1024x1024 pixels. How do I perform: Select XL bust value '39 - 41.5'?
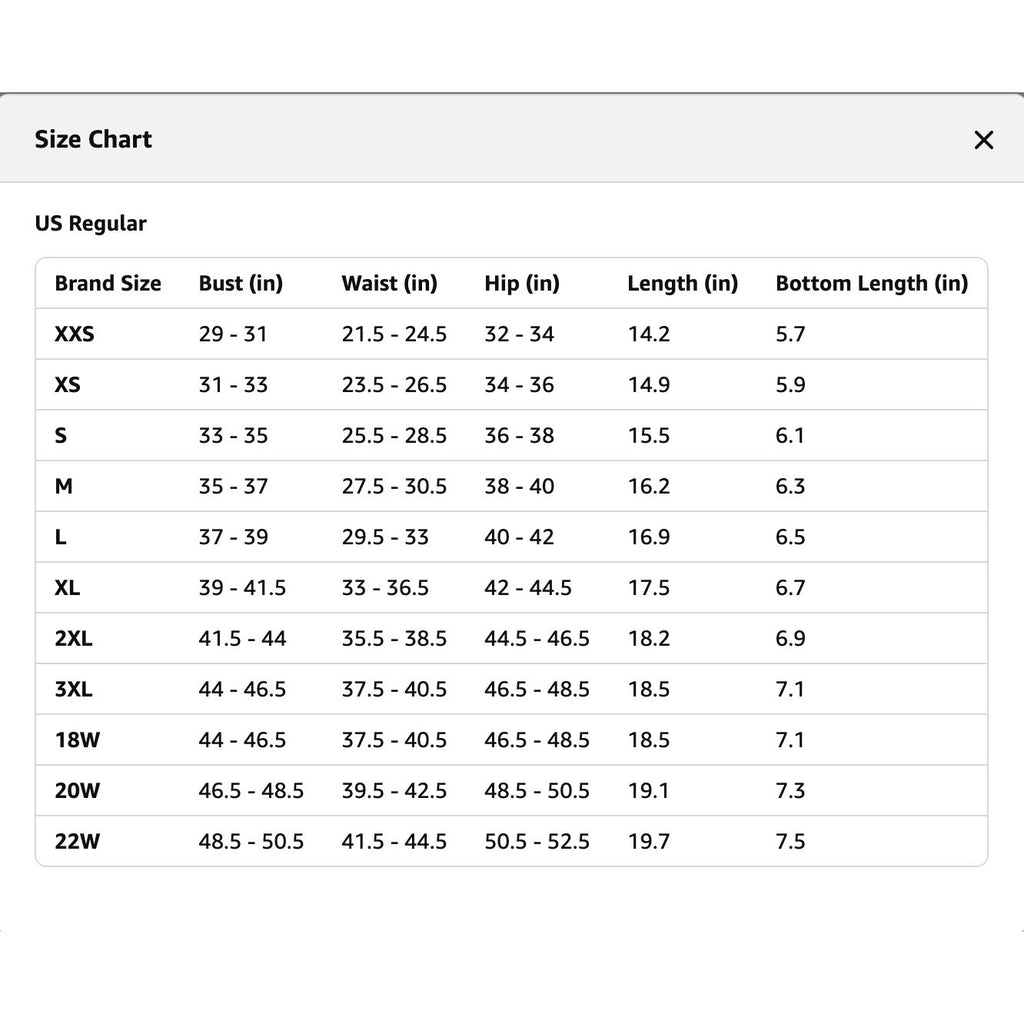click(242, 588)
